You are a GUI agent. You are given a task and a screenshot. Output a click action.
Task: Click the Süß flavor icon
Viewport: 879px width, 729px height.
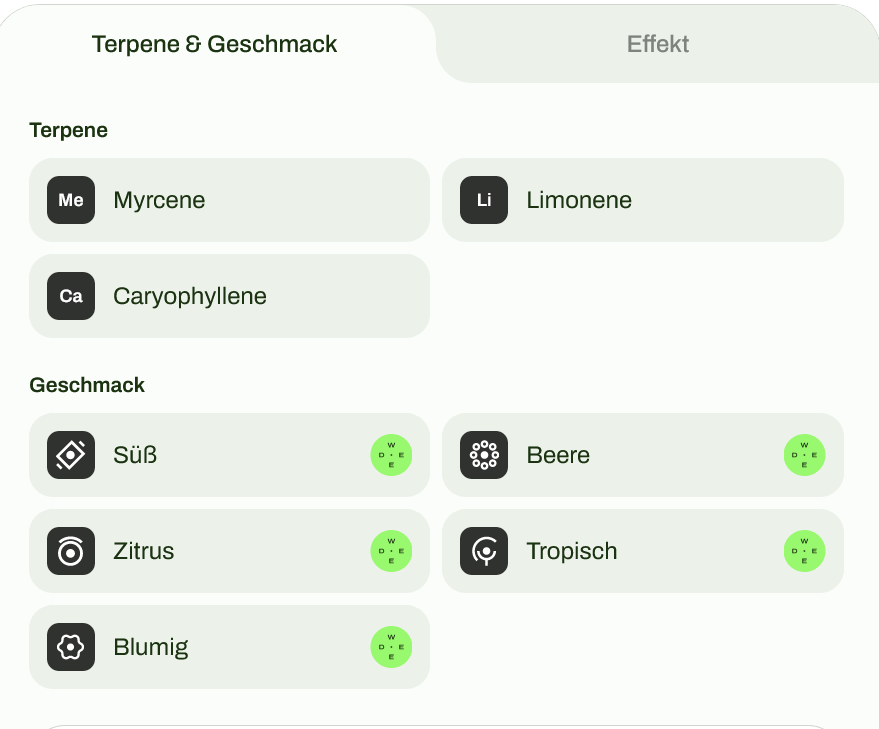pyautogui.click(x=71, y=455)
